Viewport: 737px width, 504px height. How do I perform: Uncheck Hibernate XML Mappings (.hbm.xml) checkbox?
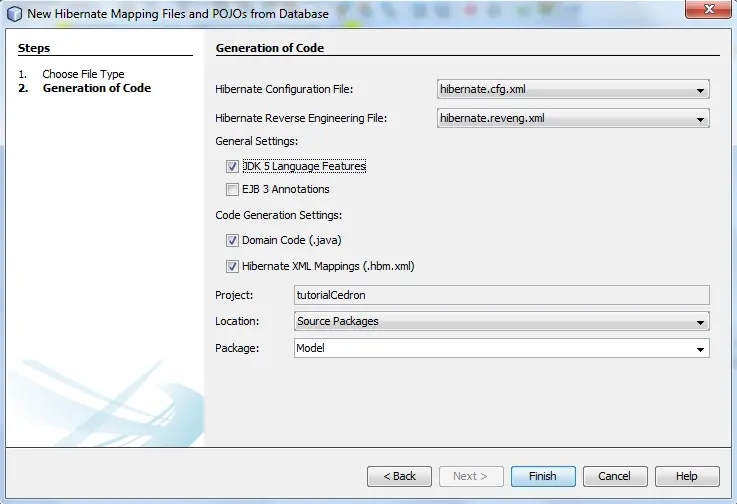click(x=232, y=267)
